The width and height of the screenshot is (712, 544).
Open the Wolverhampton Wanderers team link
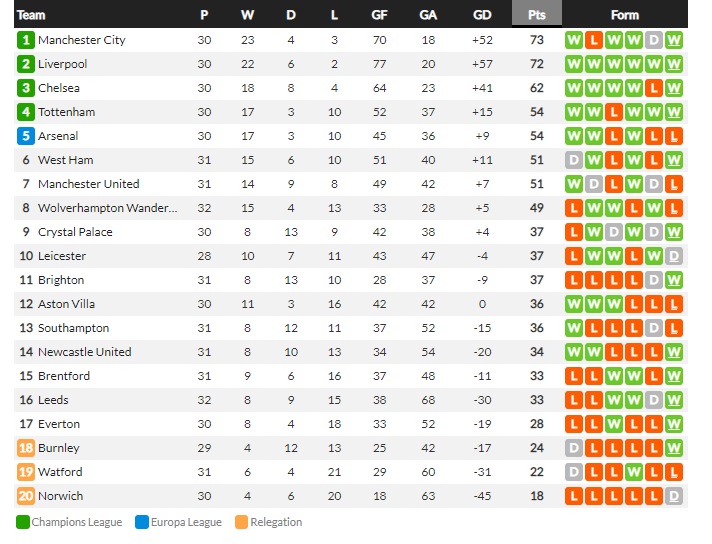tap(108, 208)
